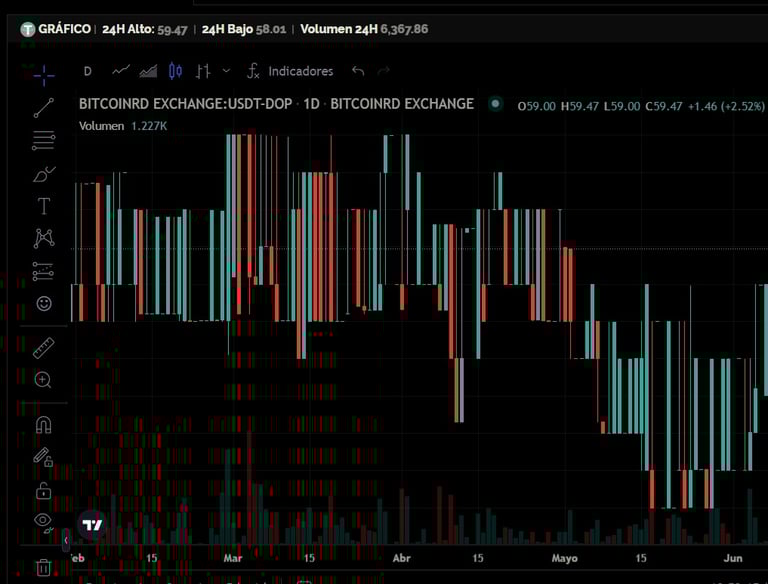The width and height of the screenshot is (768, 584).
Task: Undo the last chart action
Action: pos(358,72)
